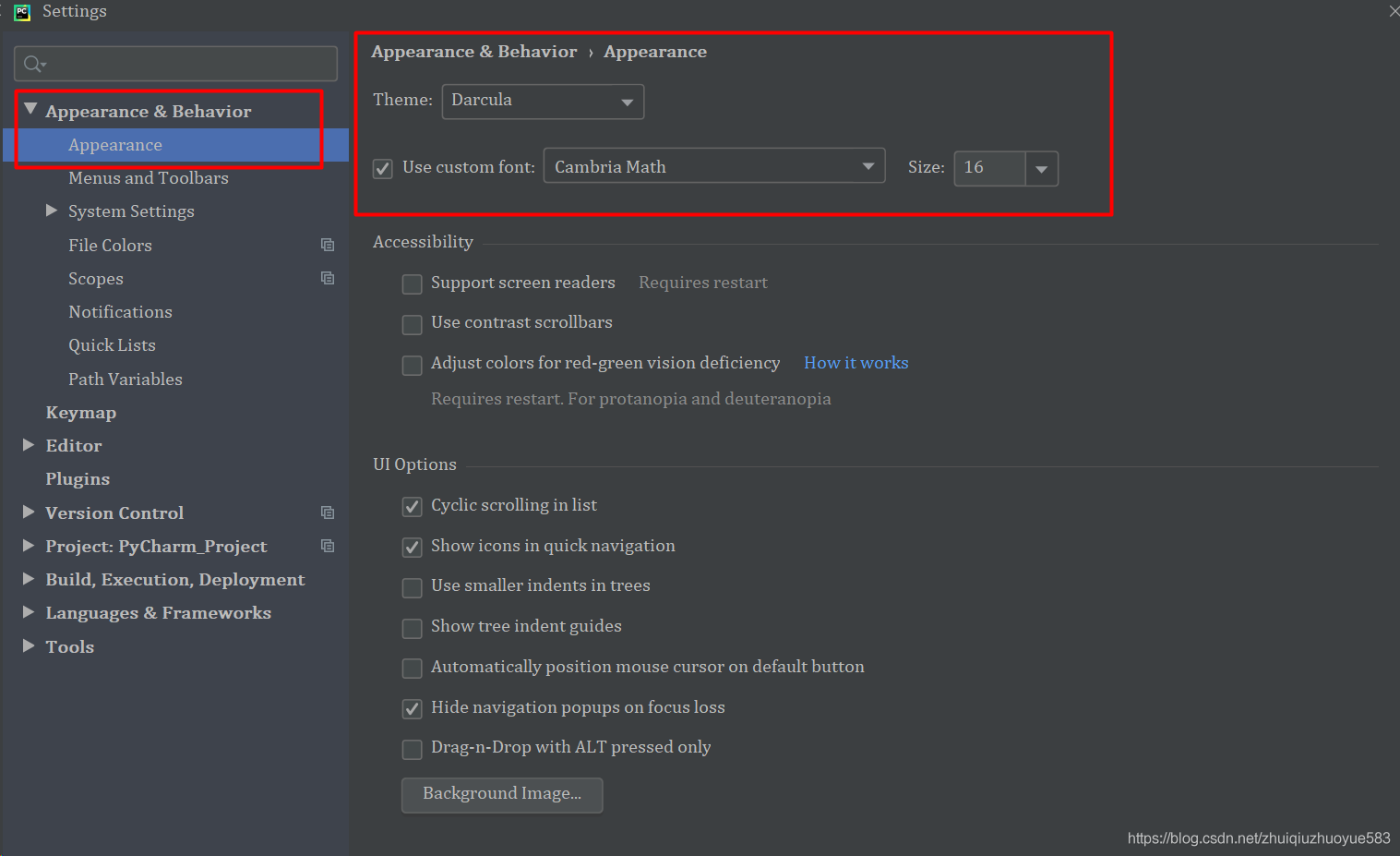Click the settings search input field
The width and height of the screenshot is (1400, 856).
[x=175, y=63]
